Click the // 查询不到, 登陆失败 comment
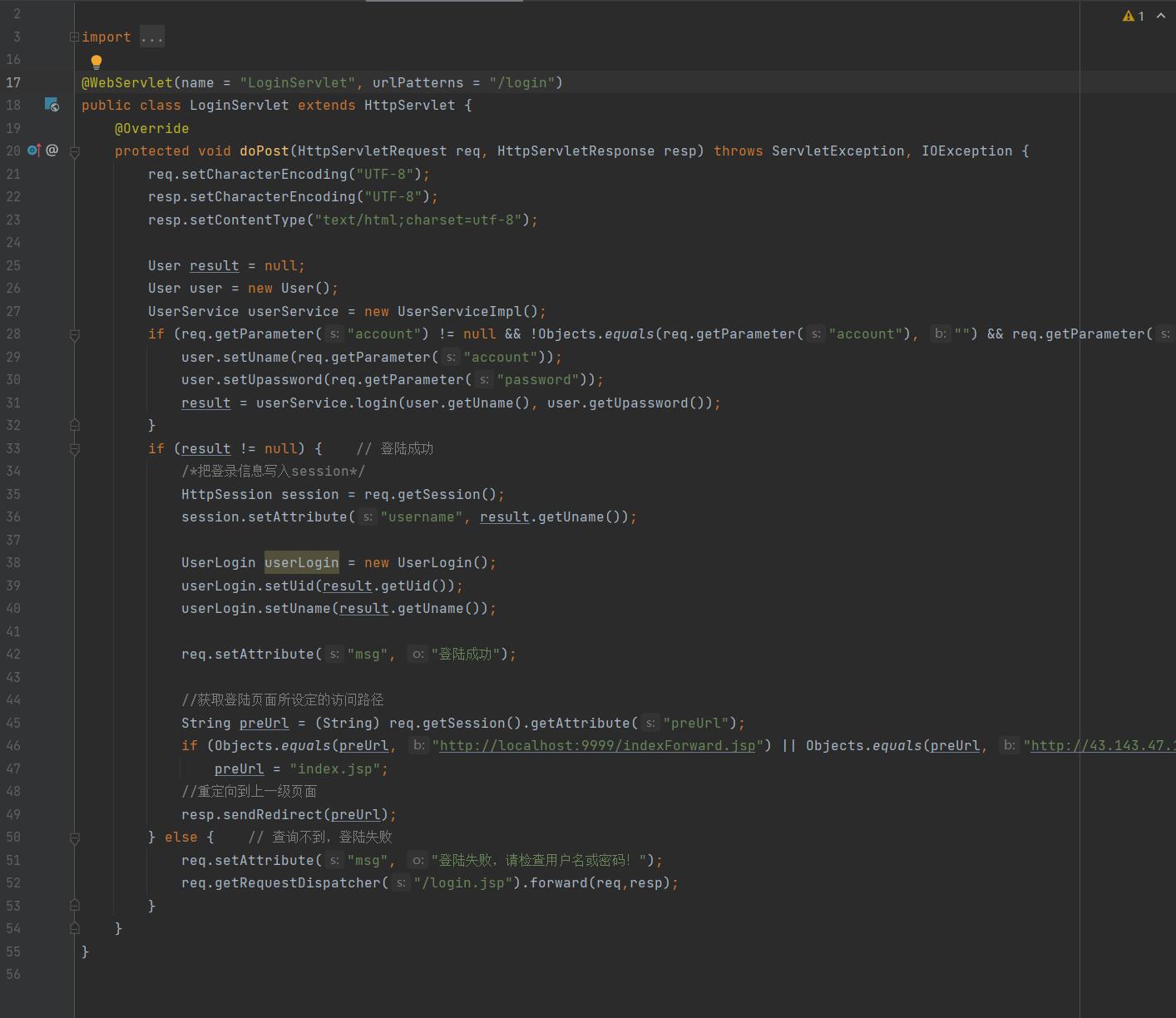 (x=320, y=838)
